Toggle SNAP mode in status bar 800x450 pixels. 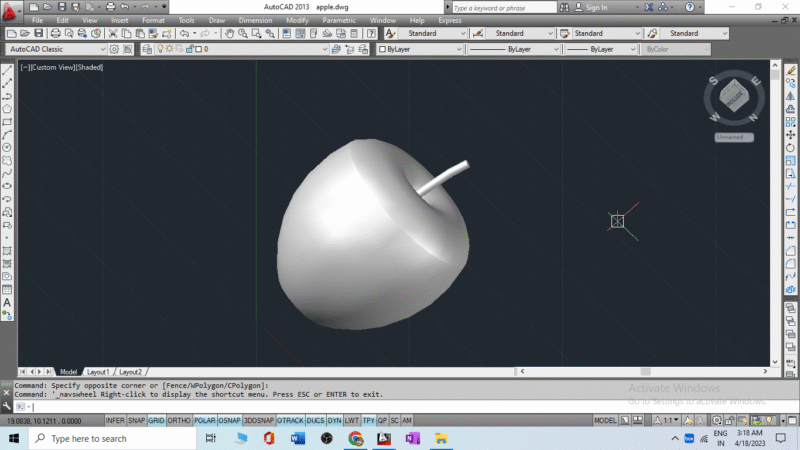tap(136, 420)
